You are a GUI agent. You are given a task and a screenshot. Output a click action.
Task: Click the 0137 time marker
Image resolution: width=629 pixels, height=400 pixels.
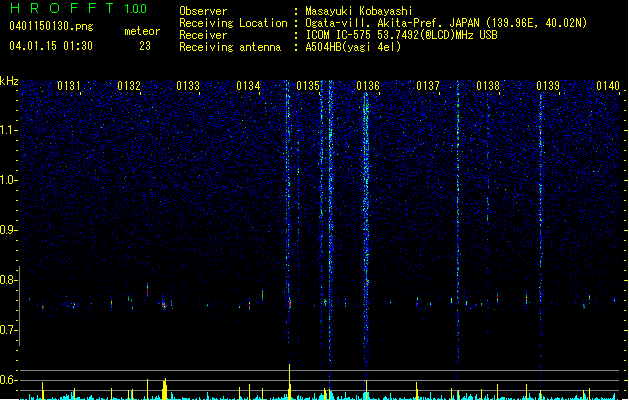click(x=428, y=86)
